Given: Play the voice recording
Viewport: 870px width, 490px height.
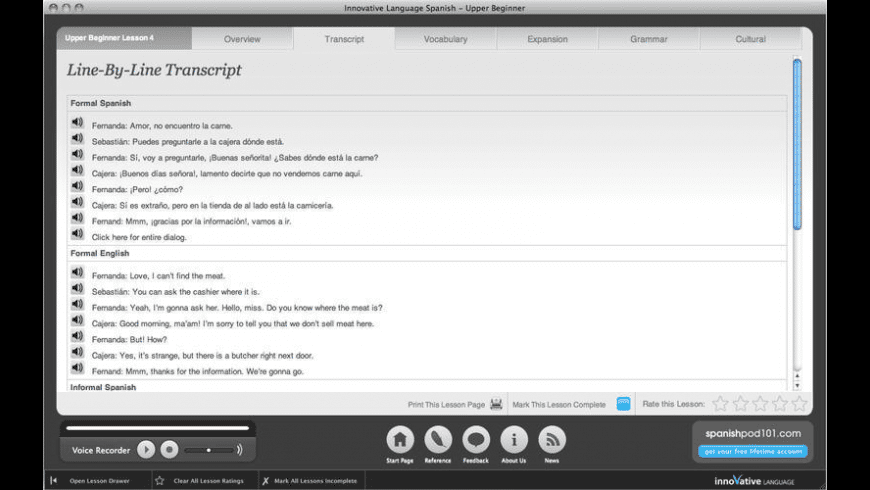Looking at the screenshot, I should [x=146, y=449].
